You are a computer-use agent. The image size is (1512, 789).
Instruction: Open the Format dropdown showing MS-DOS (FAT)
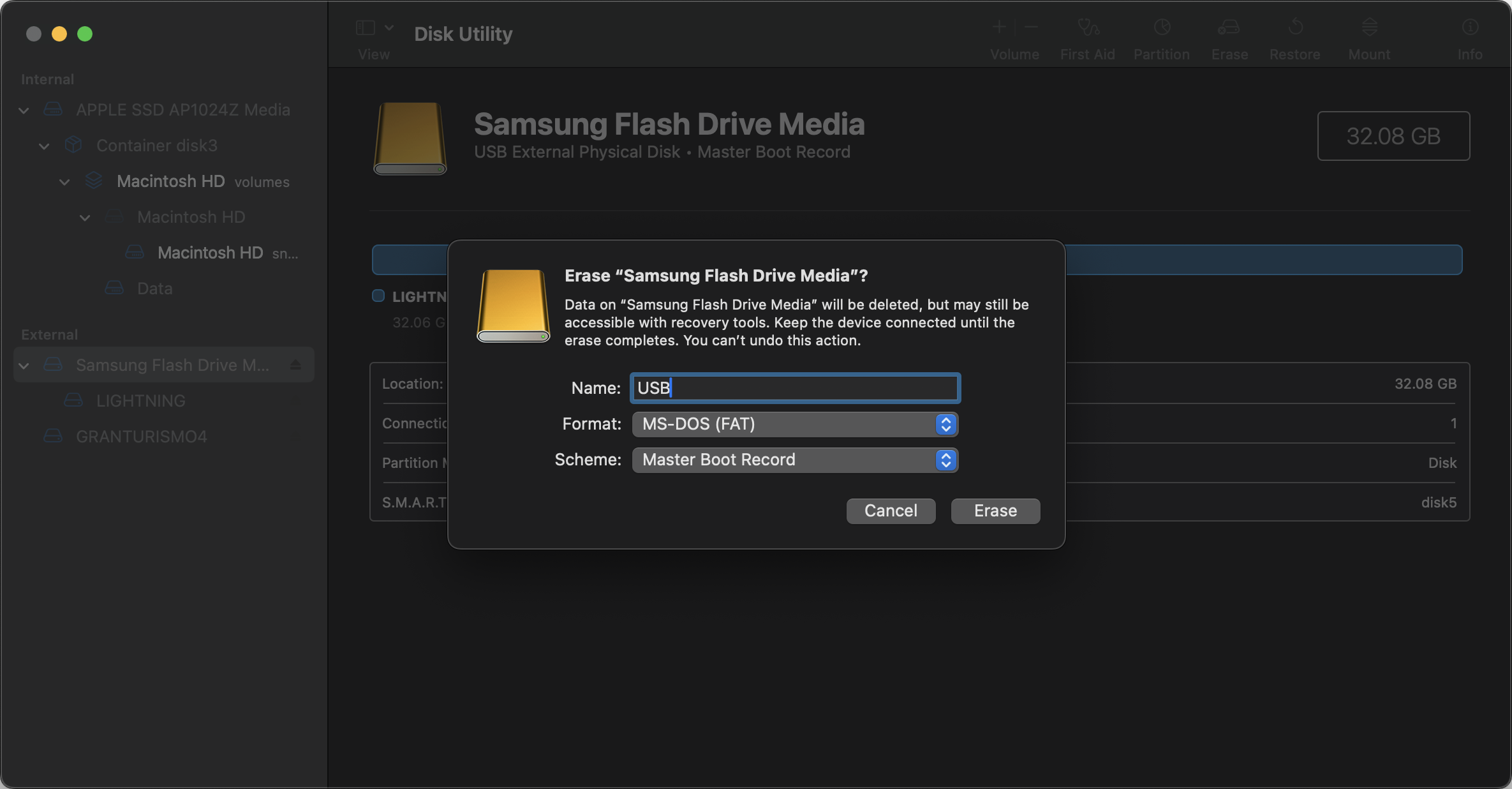tap(794, 424)
